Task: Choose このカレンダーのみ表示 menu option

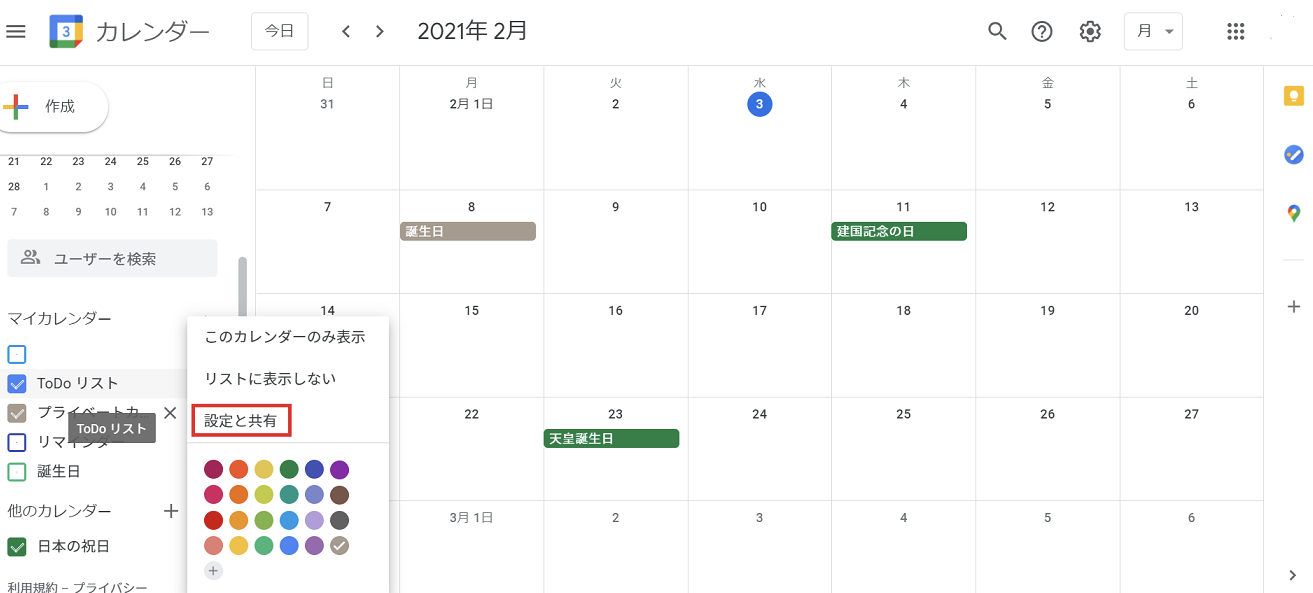Action: pos(285,337)
